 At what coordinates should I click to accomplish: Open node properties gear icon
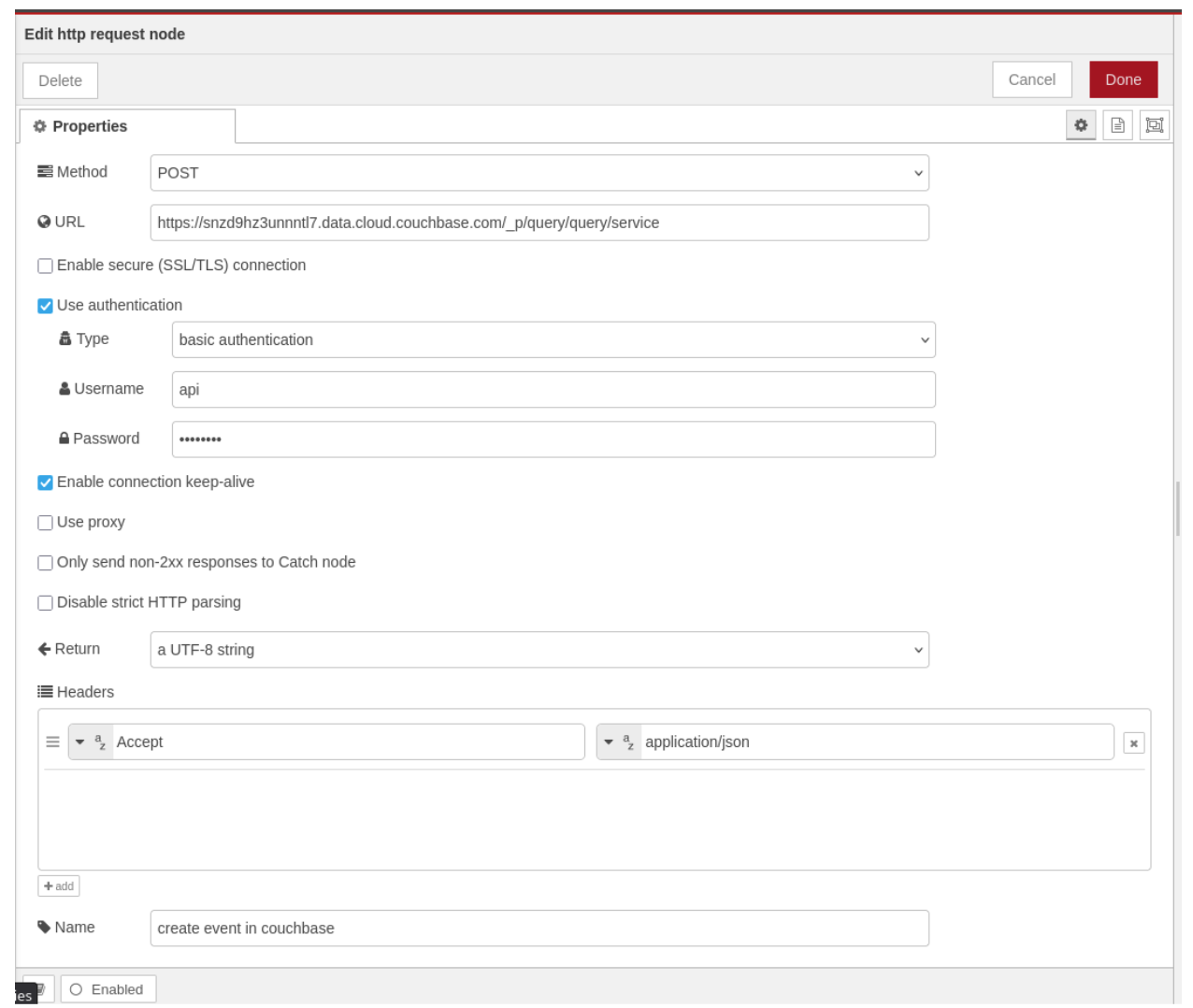[1081, 125]
